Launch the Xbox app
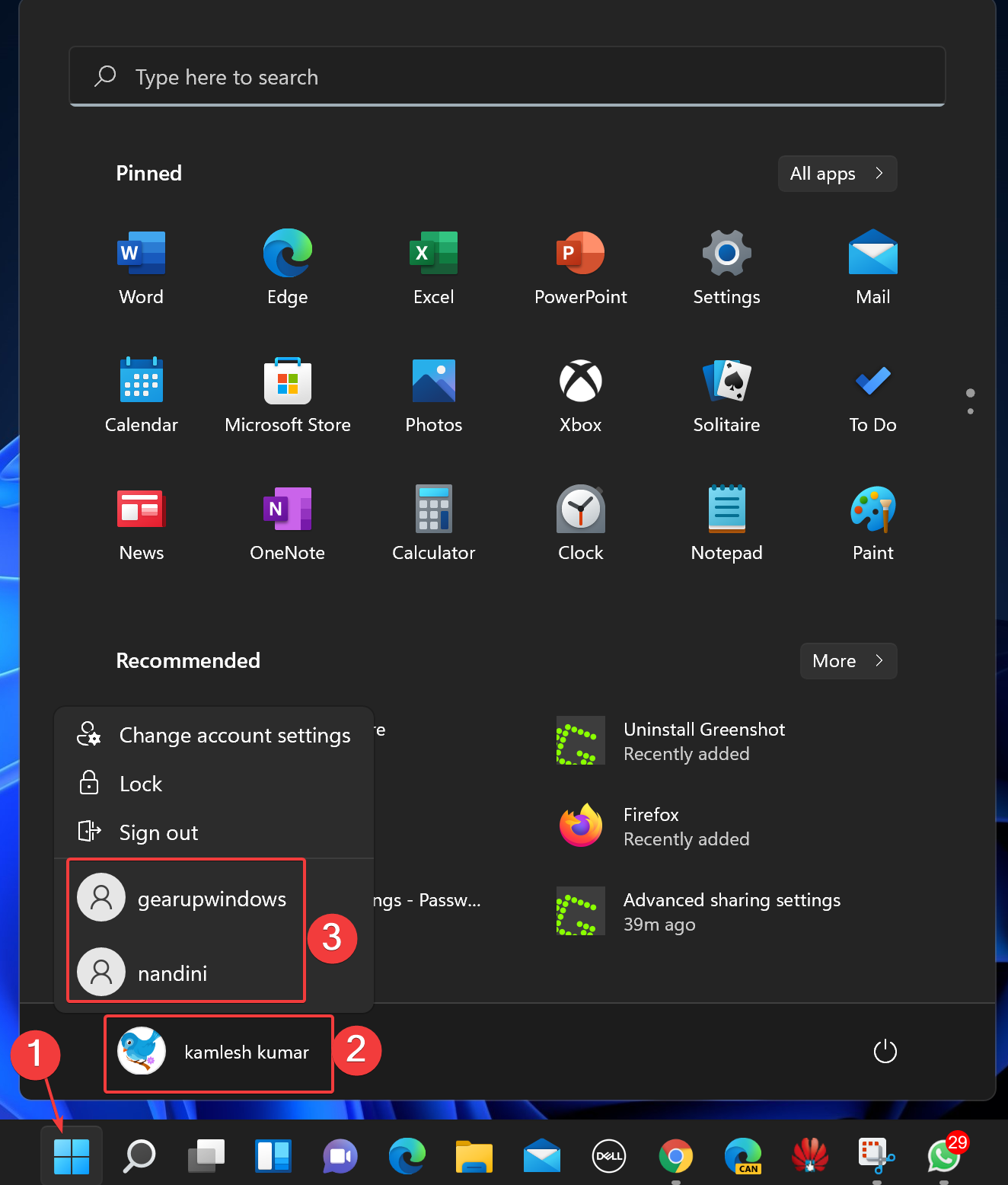1008x1185 pixels. [x=581, y=396]
